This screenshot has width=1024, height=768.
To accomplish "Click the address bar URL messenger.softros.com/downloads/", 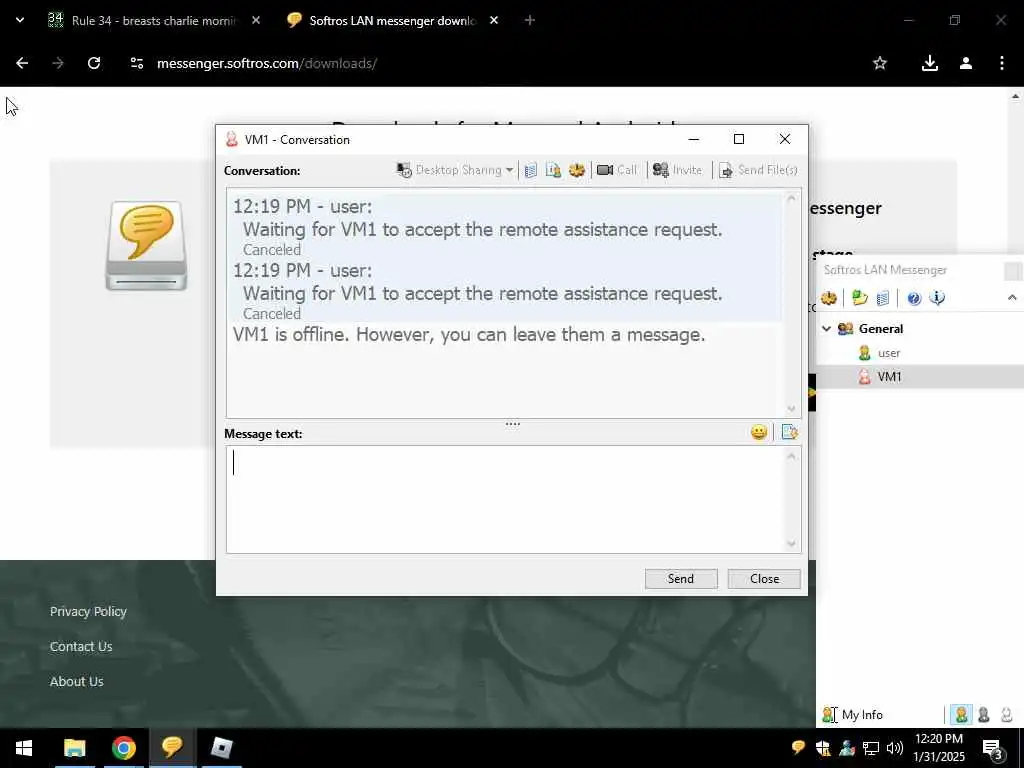I will tap(267, 63).
